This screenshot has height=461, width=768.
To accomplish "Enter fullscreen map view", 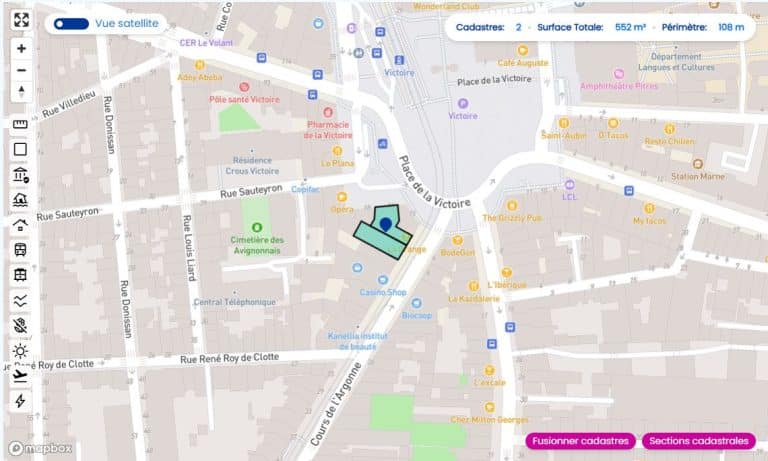I will click(x=21, y=20).
